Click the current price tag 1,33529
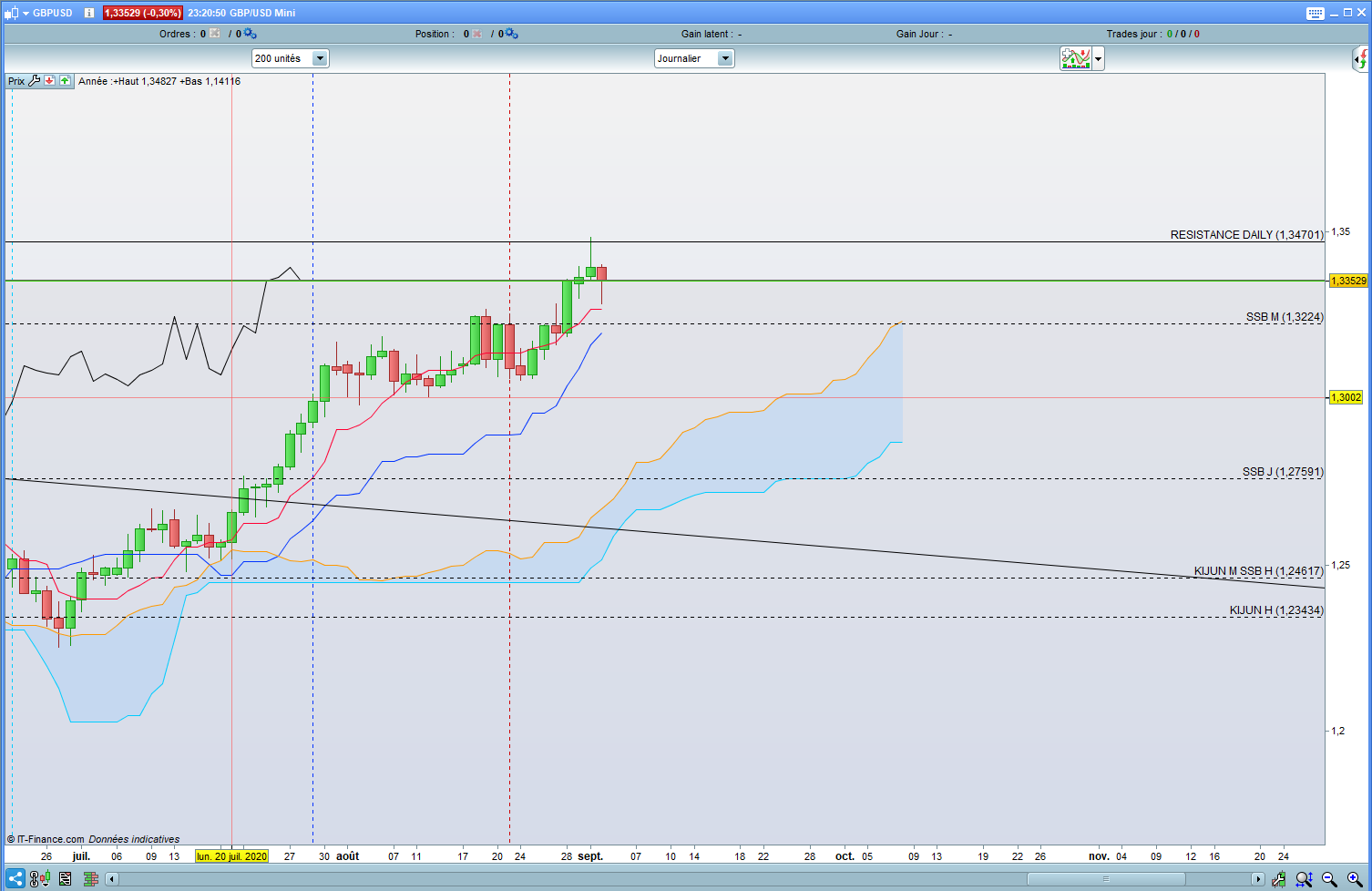 [1348, 281]
